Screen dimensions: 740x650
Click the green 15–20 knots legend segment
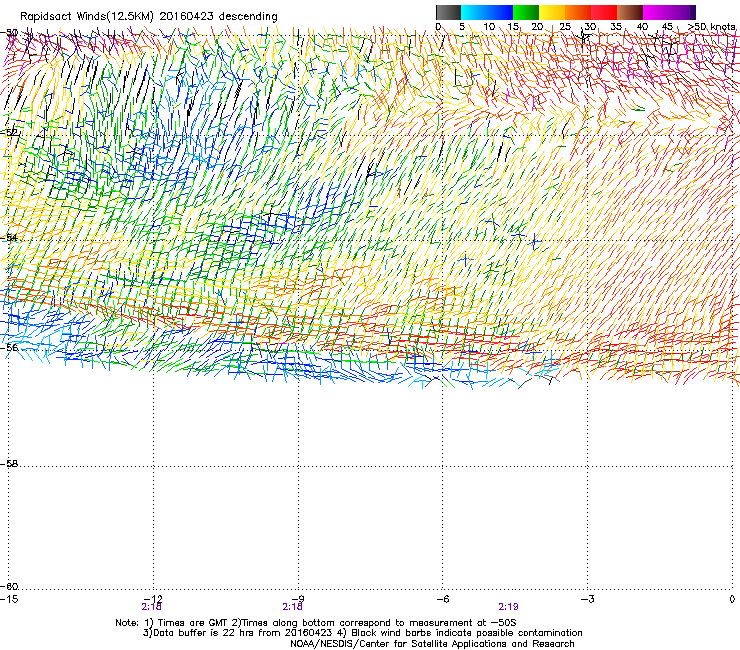[526, 12]
